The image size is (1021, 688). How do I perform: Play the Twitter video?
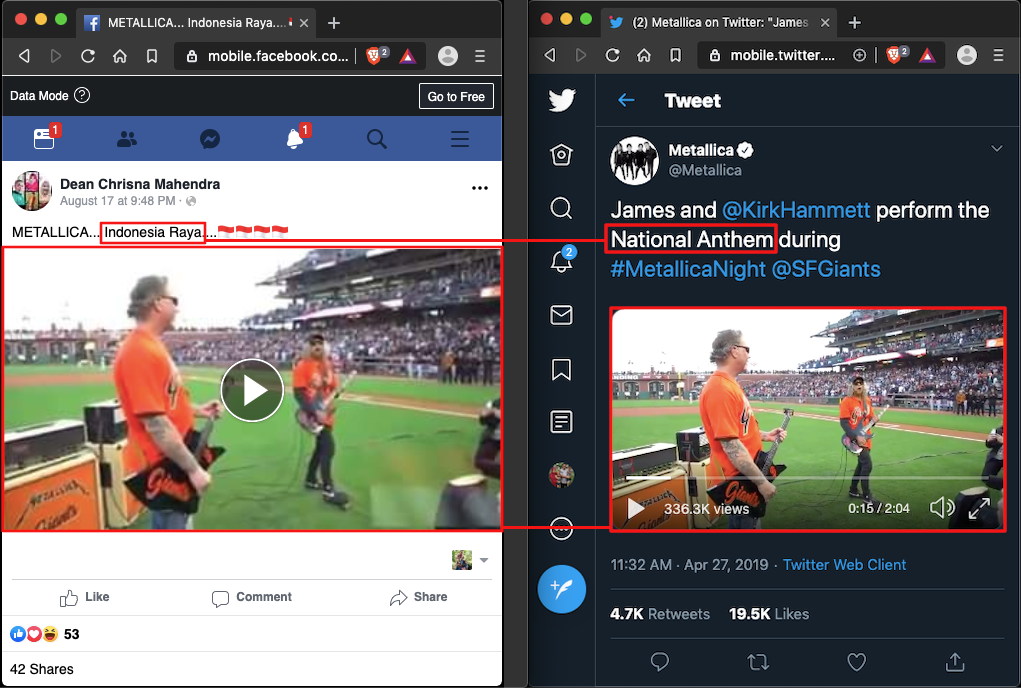[x=636, y=508]
